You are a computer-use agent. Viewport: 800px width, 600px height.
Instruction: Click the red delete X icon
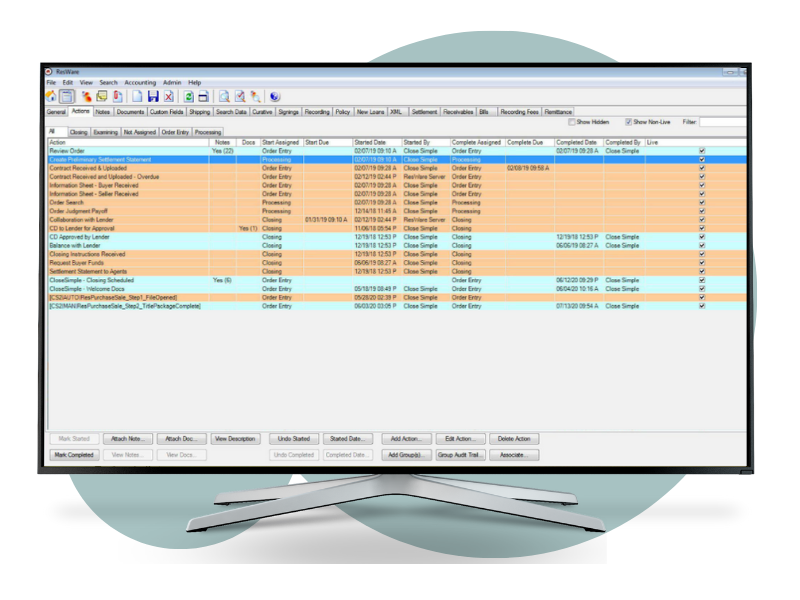[x=167, y=94]
